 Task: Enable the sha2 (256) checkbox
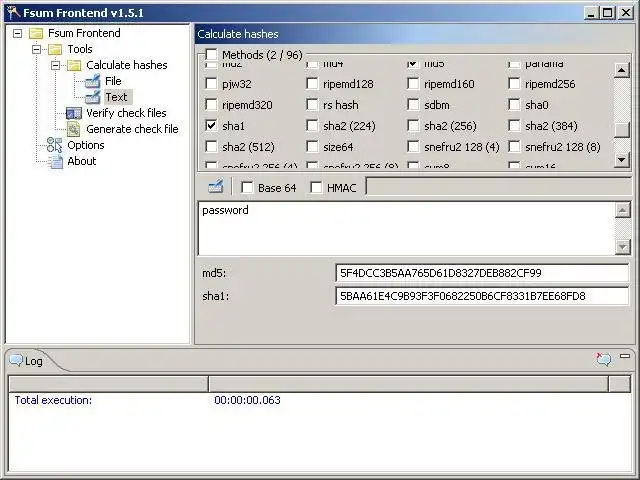coord(413,125)
